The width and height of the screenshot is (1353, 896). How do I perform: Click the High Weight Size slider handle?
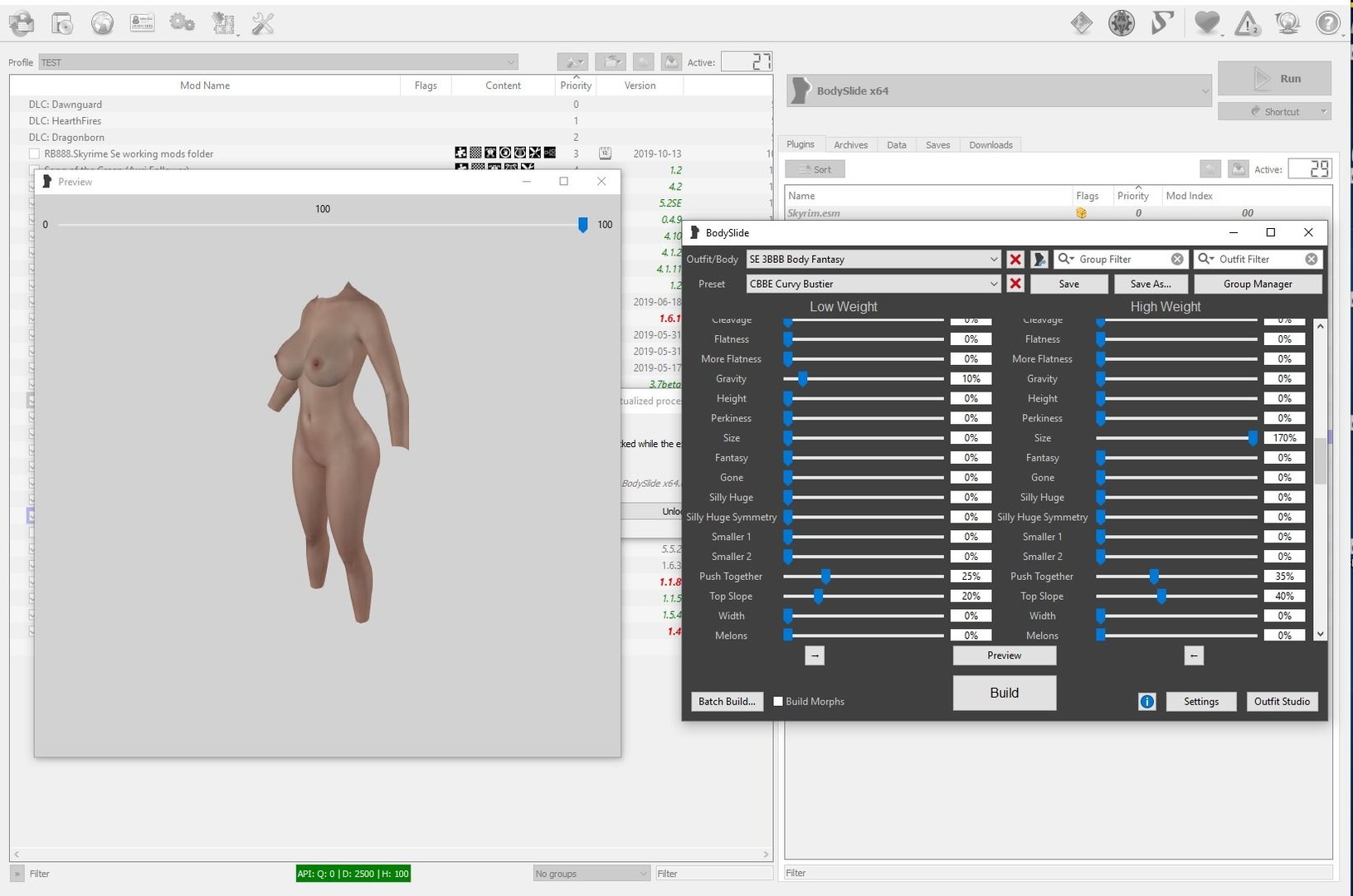[1253, 438]
